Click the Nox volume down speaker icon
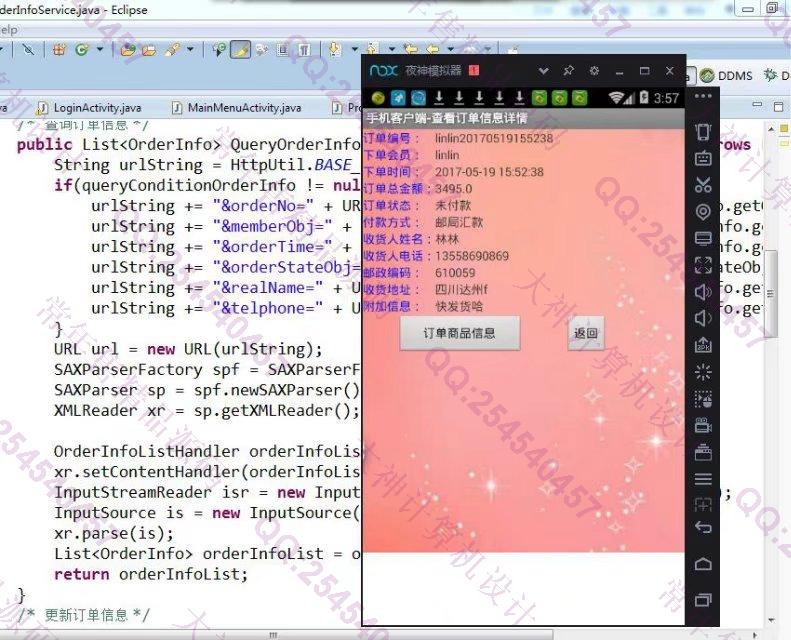Image resolution: width=791 pixels, height=640 pixels. 703,318
